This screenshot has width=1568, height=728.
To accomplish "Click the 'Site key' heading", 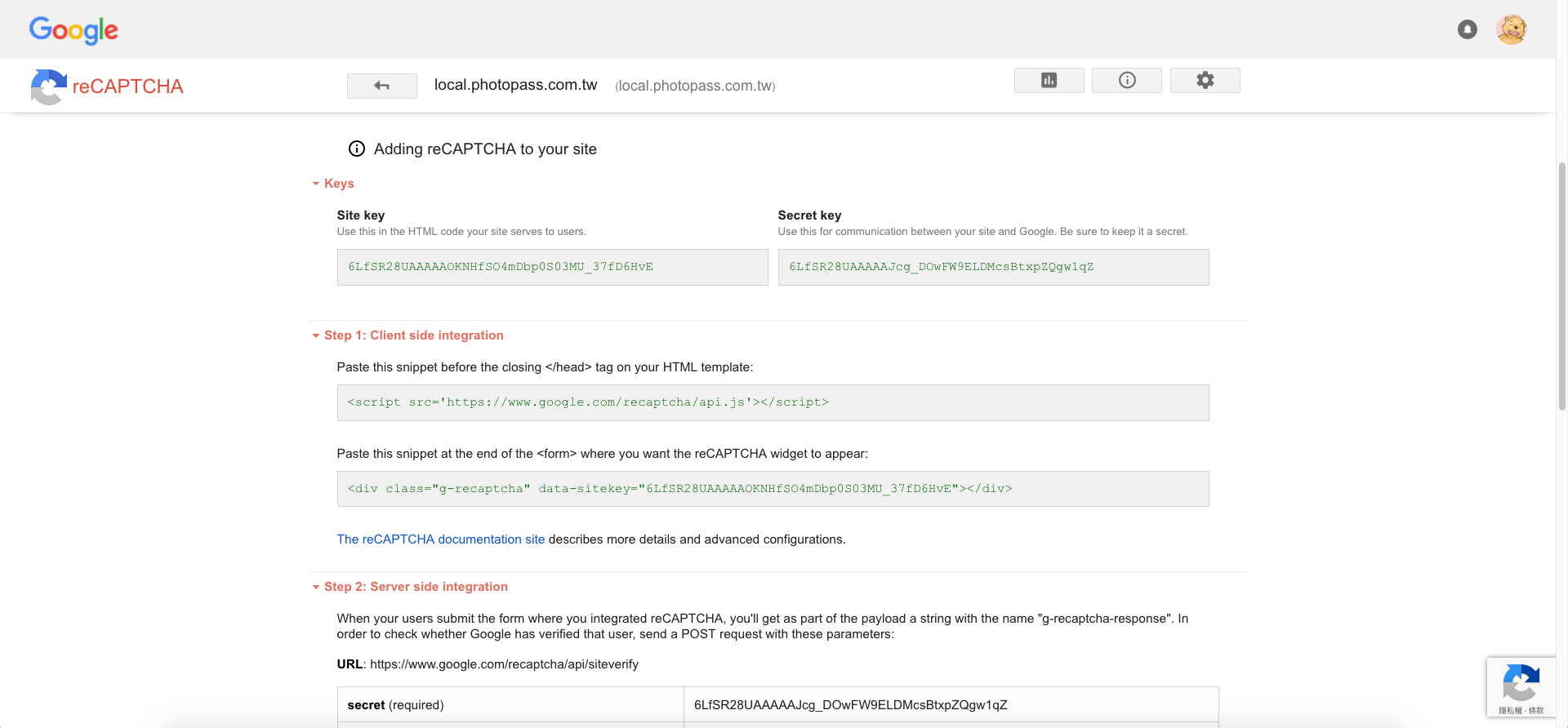I will (361, 215).
